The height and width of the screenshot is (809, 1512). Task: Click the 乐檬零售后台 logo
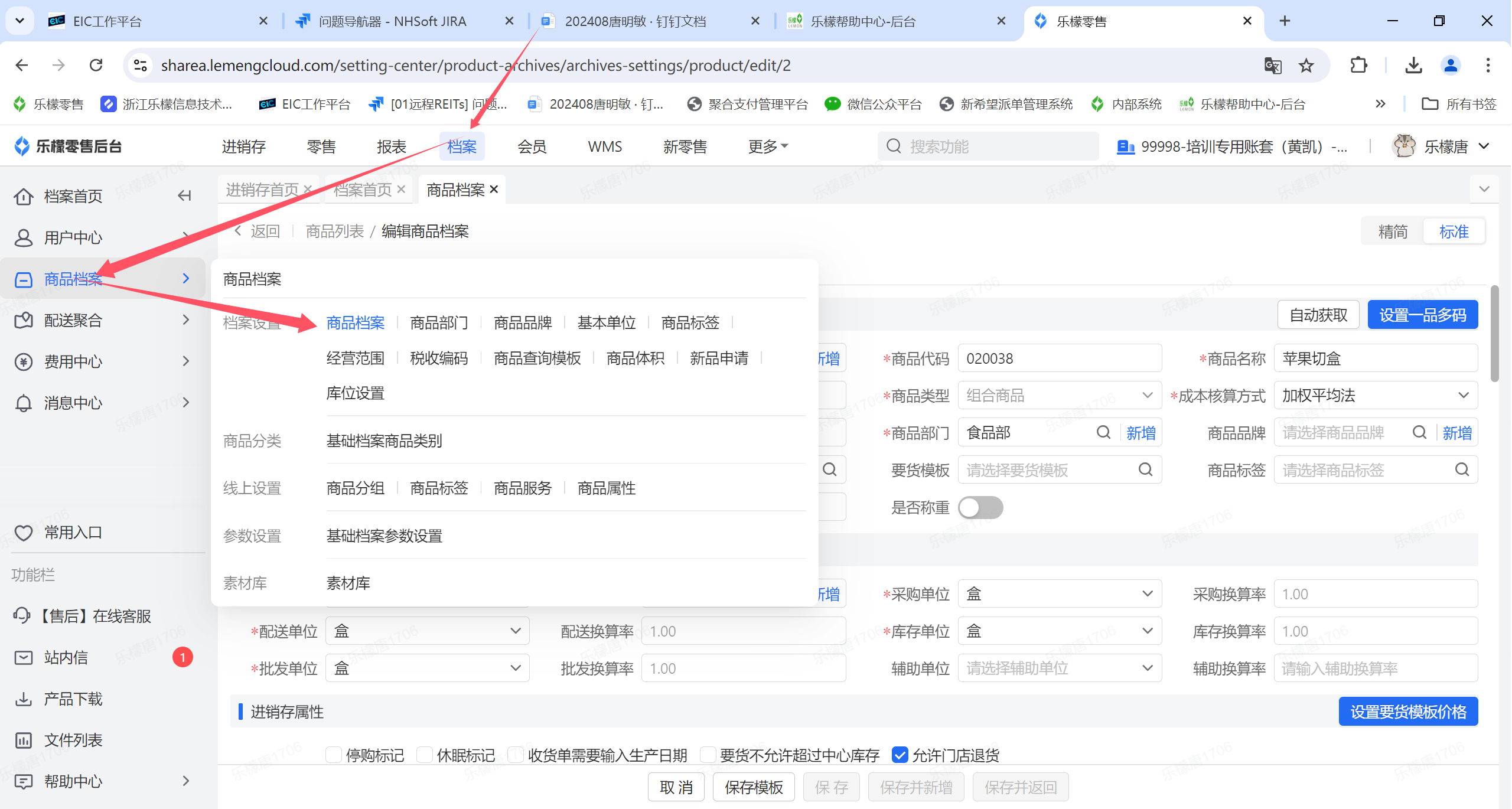pos(68,146)
